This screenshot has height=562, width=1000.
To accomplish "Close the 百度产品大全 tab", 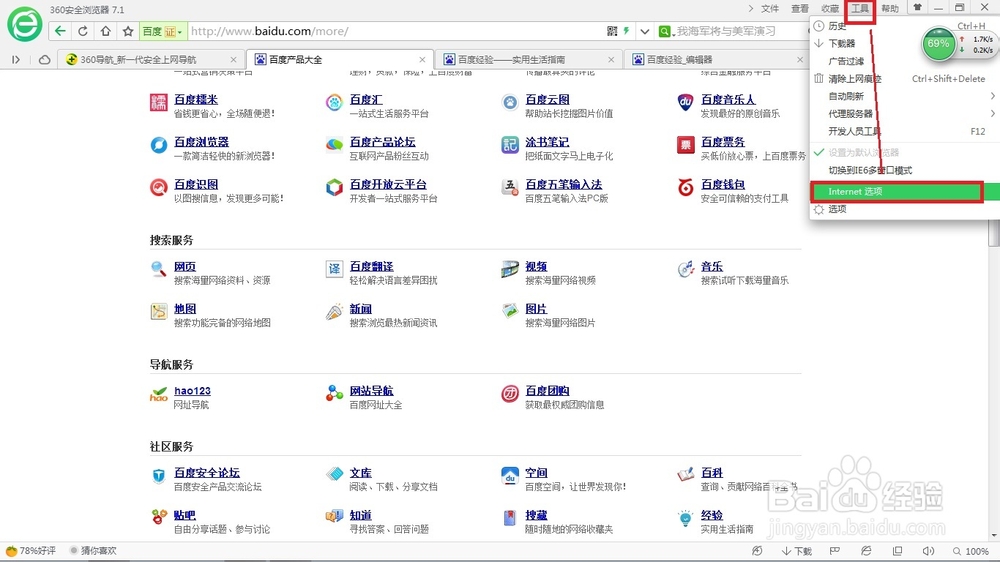I will pyautogui.click(x=422, y=59).
